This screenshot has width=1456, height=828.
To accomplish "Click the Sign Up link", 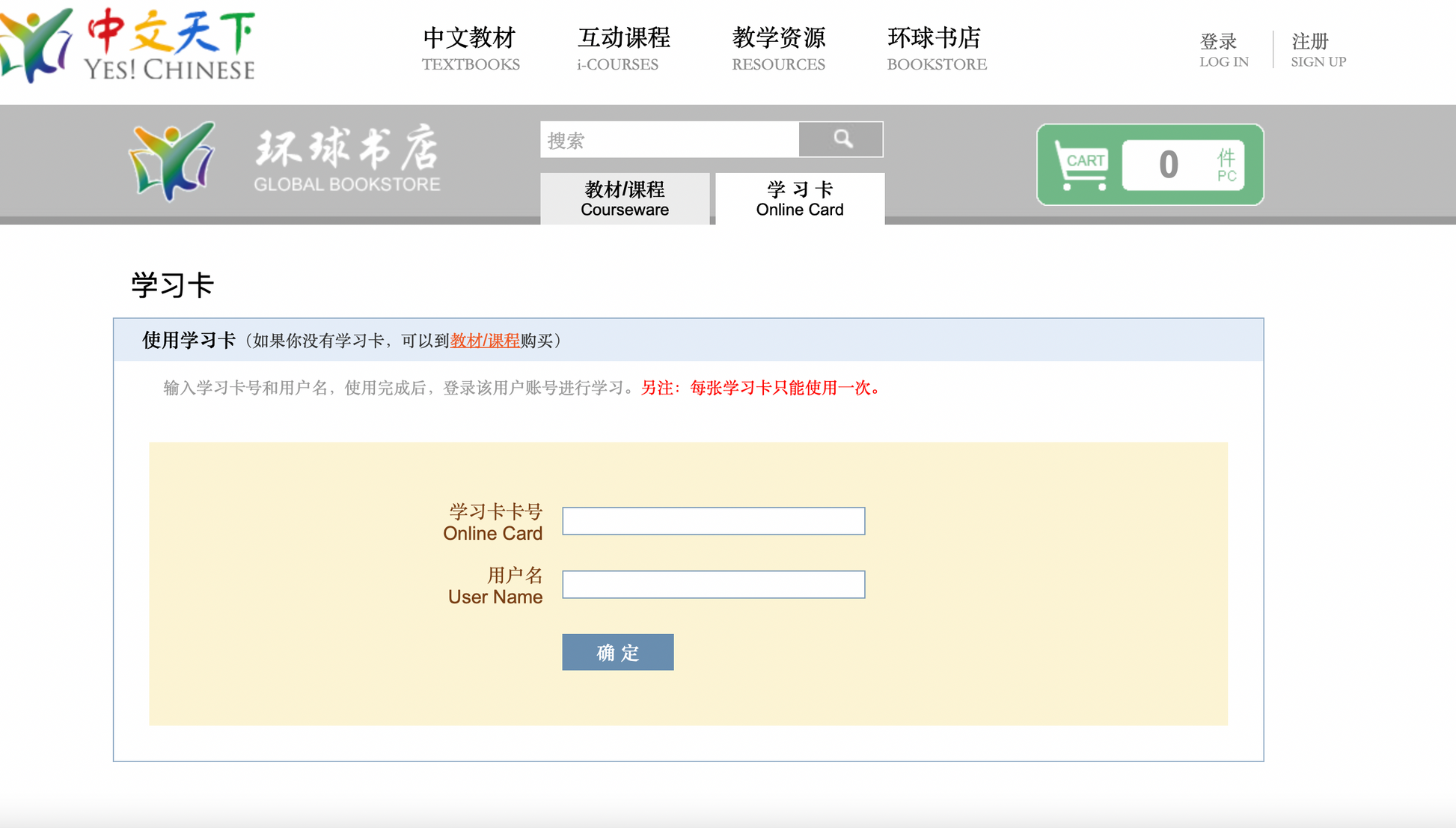I will click(x=1318, y=50).
